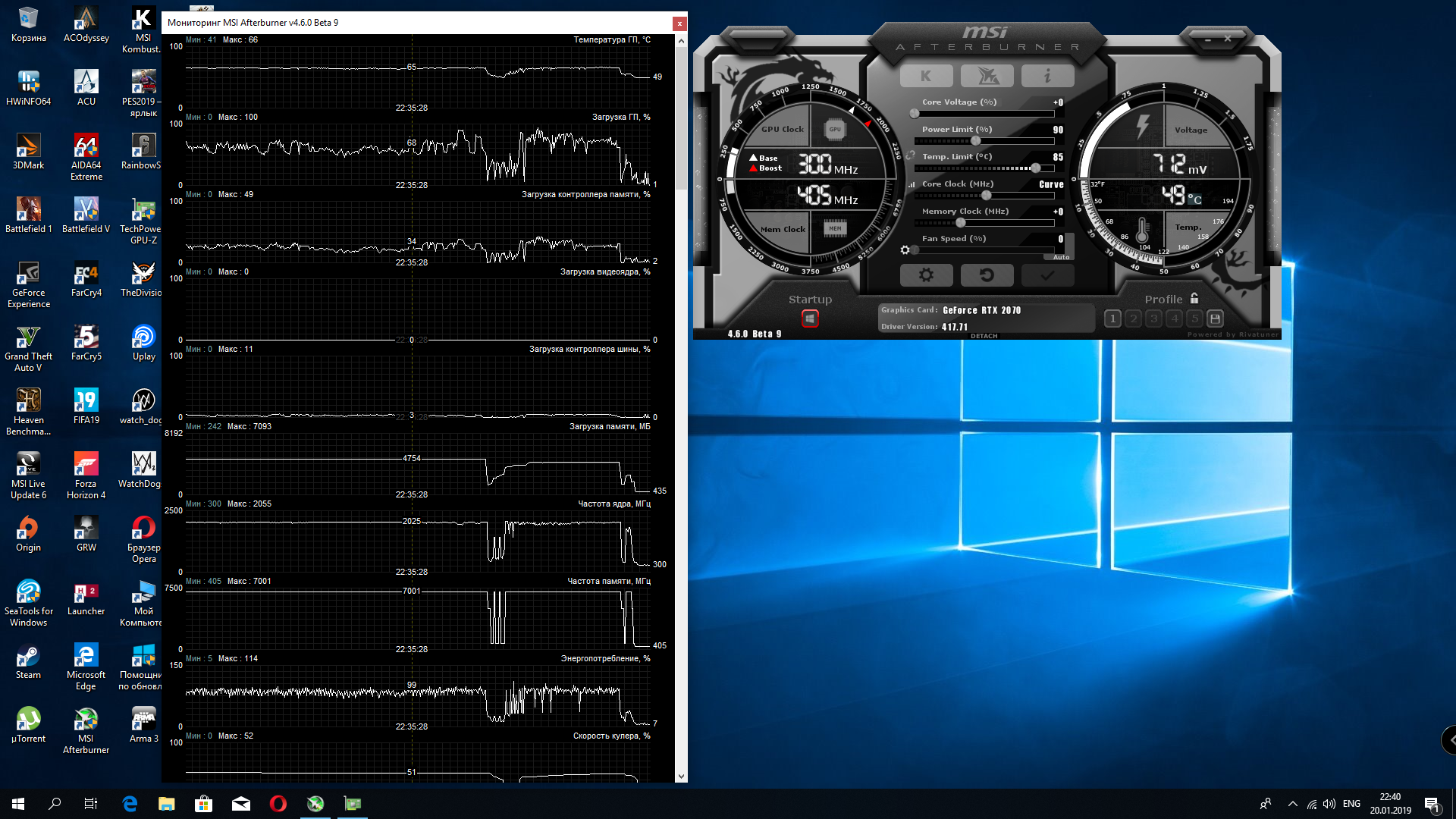This screenshot has width=1456, height=819.
Task: Apply settings with the checkmark button
Action: coord(1047,275)
